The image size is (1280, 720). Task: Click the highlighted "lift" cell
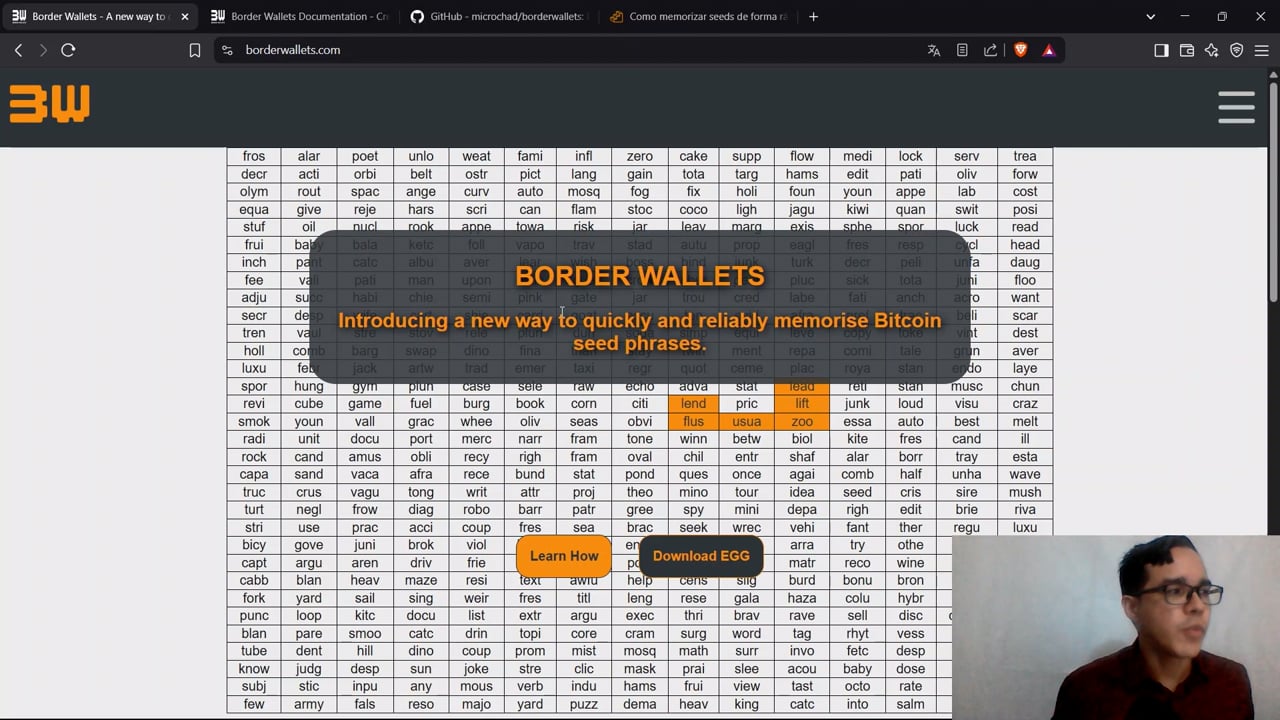[x=802, y=404]
